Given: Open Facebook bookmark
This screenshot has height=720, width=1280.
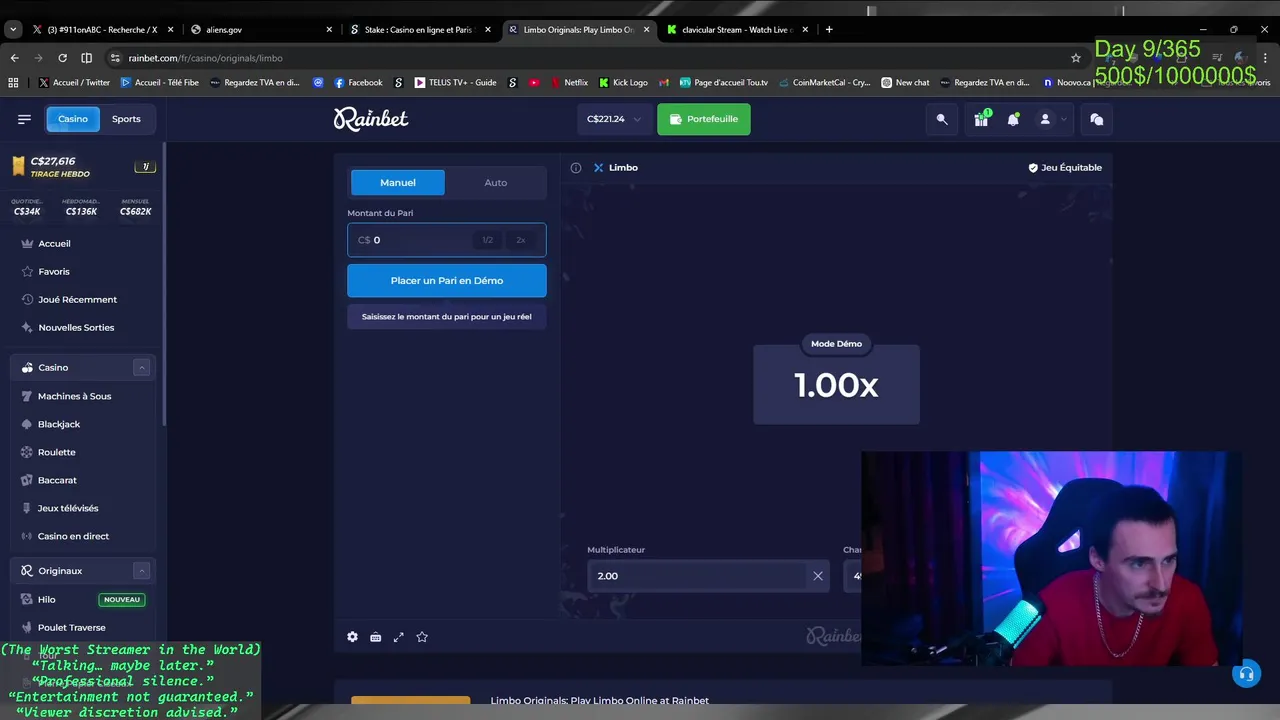Looking at the screenshot, I should 358,83.
